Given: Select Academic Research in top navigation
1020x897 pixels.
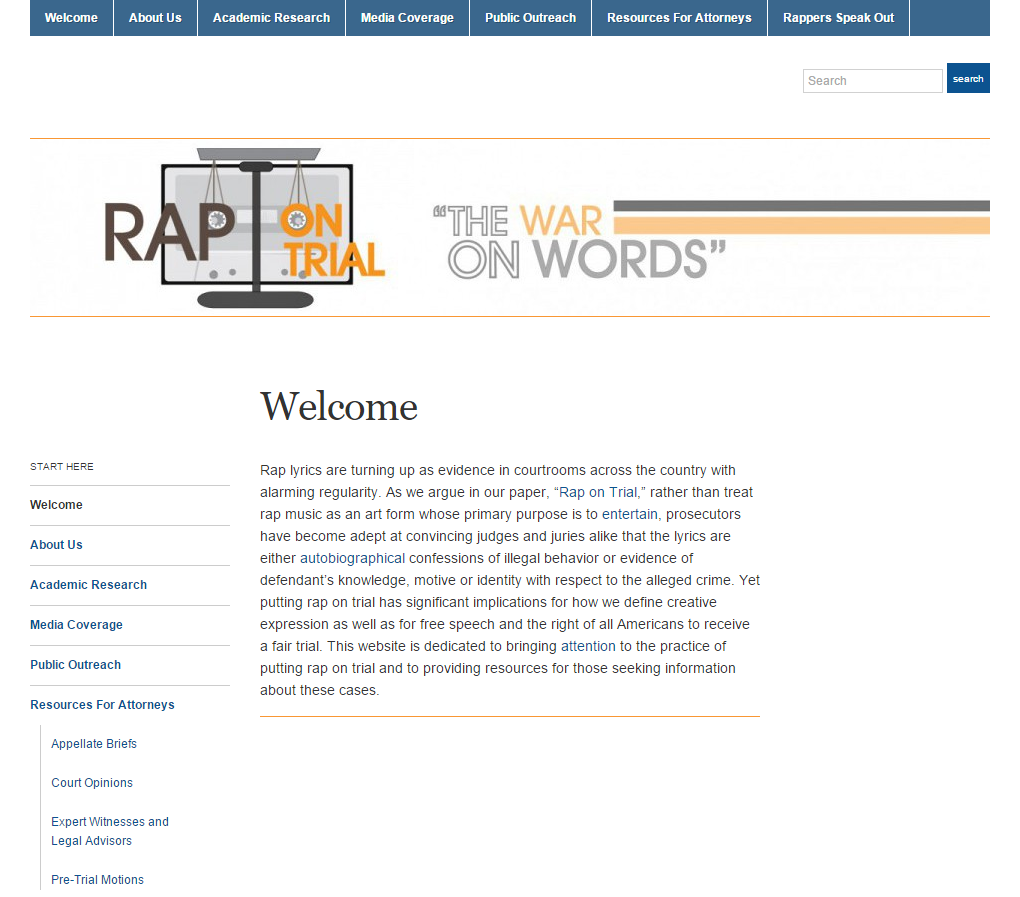Looking at the screenshot, I should coord(271,18).
